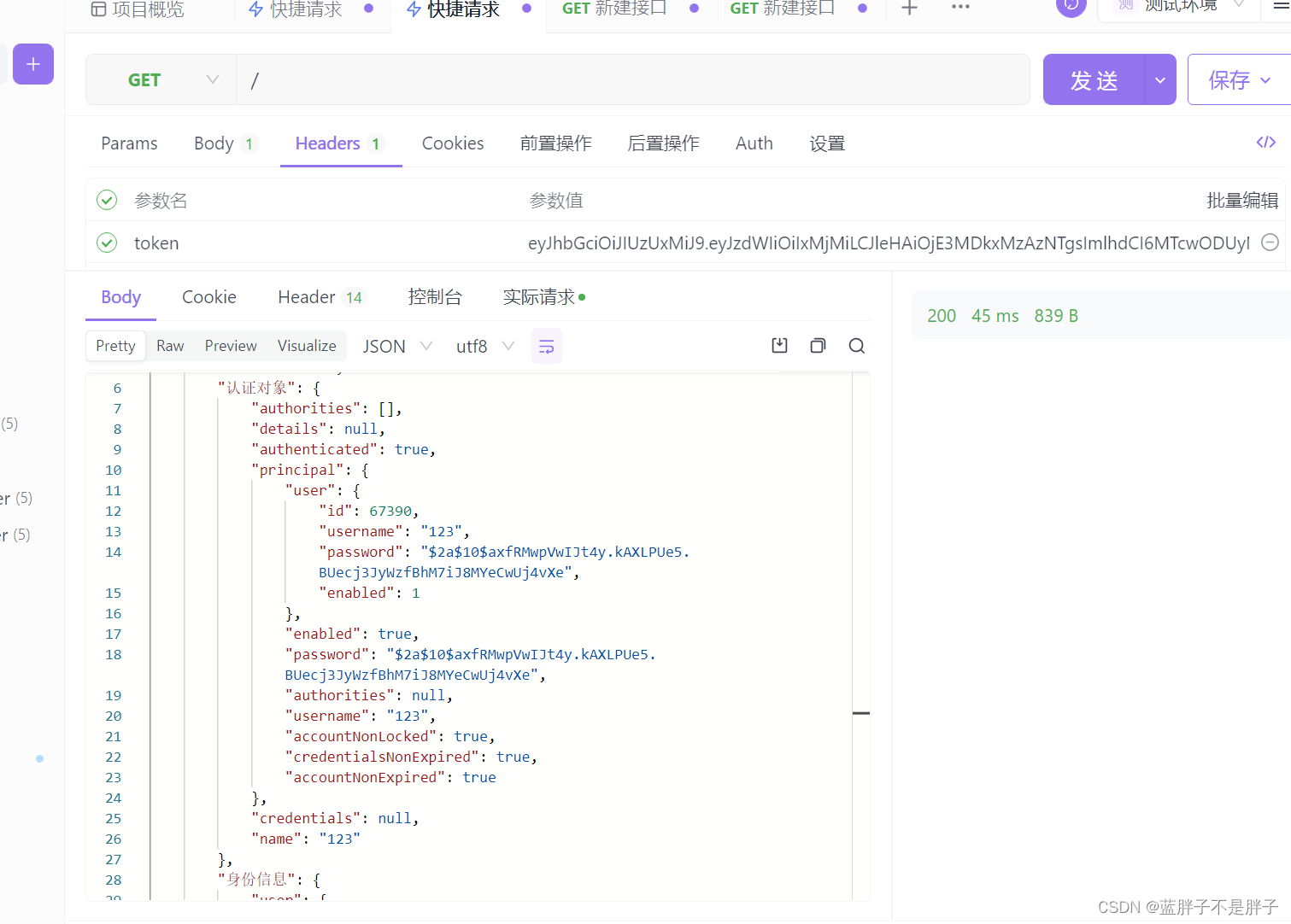Open the Params tab

(x=129, y=143)
